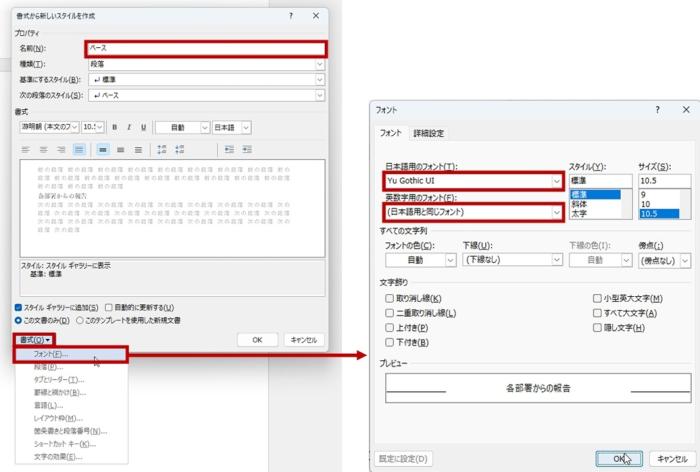700x472 pixels.
Task: Expand the 日本語用のフォント dropdown
Action: click(557, 181)
